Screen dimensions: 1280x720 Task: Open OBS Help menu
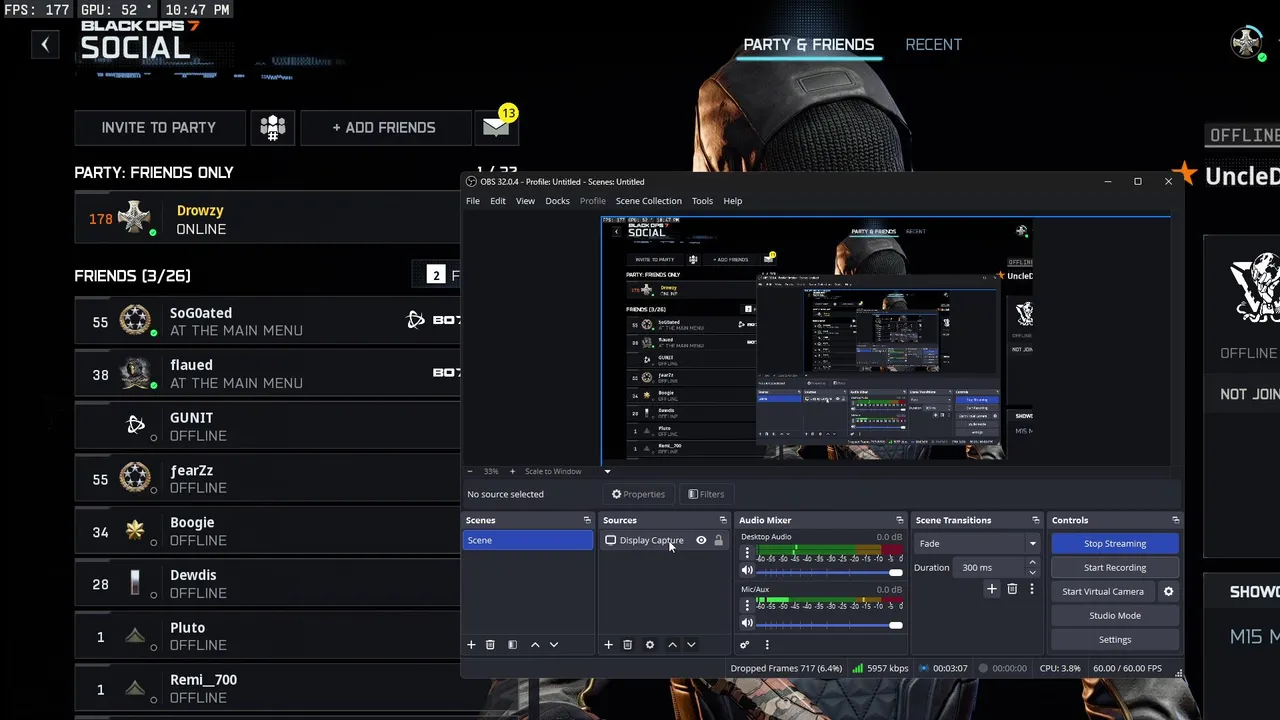tap(733, 201)
